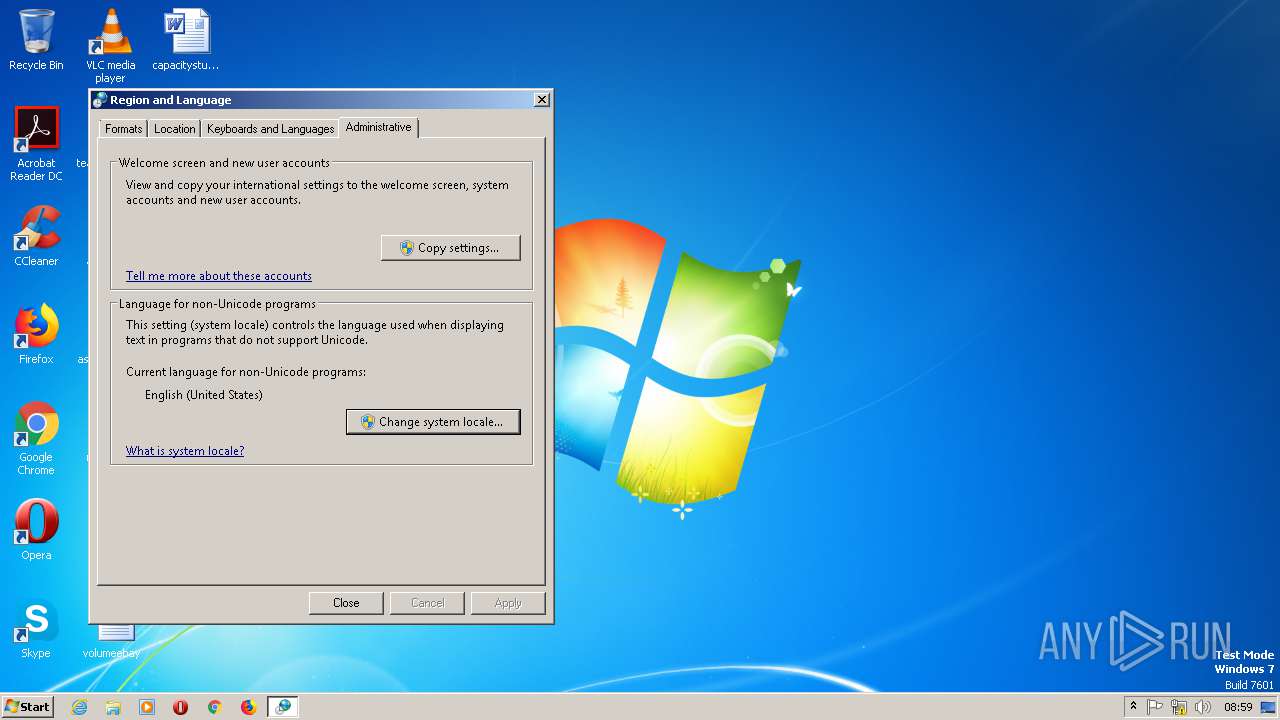Launch Firefox from the taskbar
Screen dimensions: 1280x720
coord(248,707)
